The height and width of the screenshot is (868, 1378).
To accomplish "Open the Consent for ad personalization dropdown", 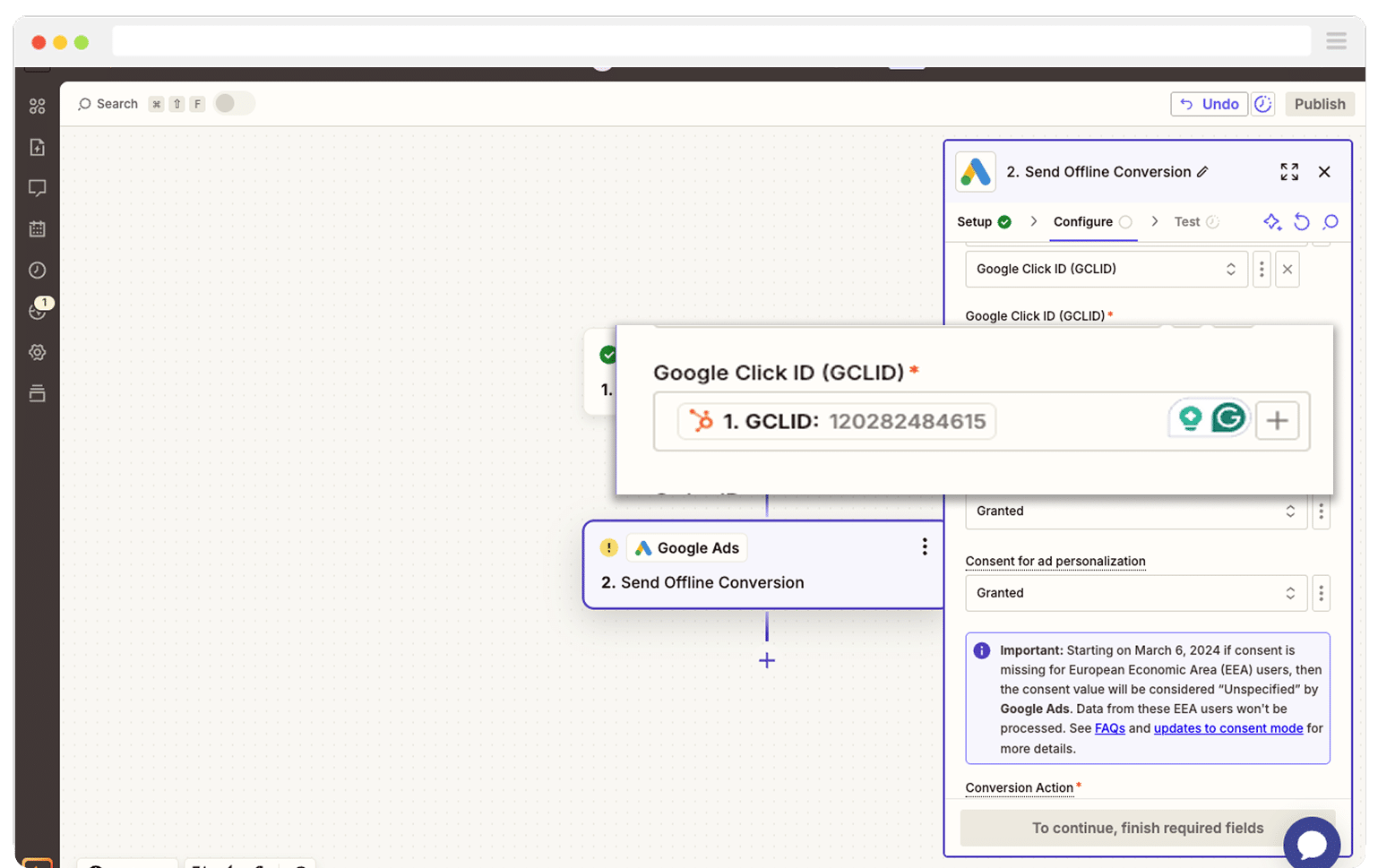I will 1136,593.
